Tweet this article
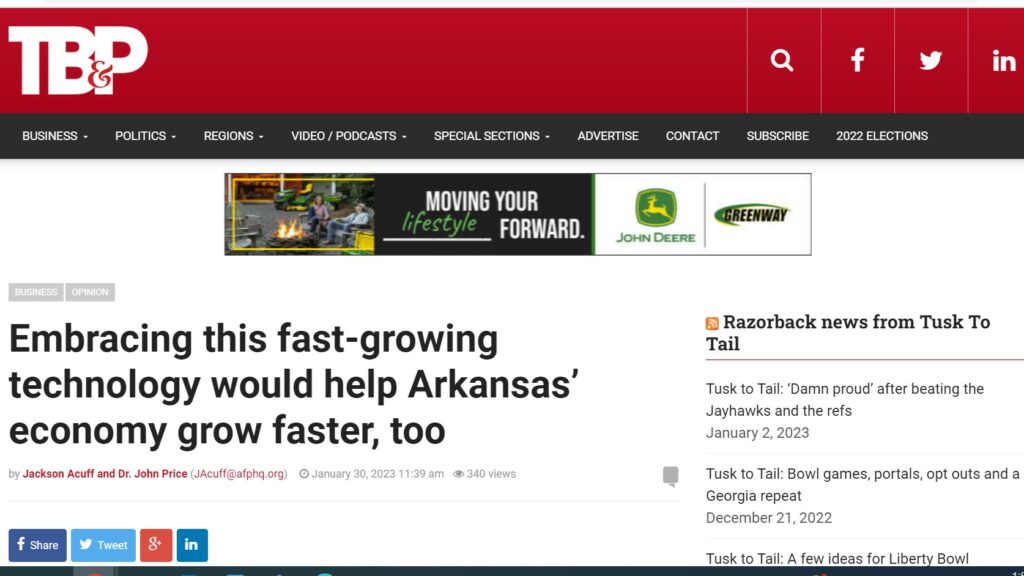This screenshot has height=576, width=1024. pyautogui.click(x=103, y=545)
